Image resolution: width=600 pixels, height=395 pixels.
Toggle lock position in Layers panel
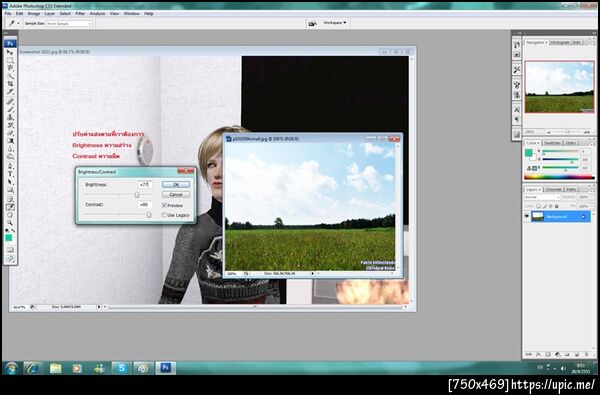[x=551, y=206]
